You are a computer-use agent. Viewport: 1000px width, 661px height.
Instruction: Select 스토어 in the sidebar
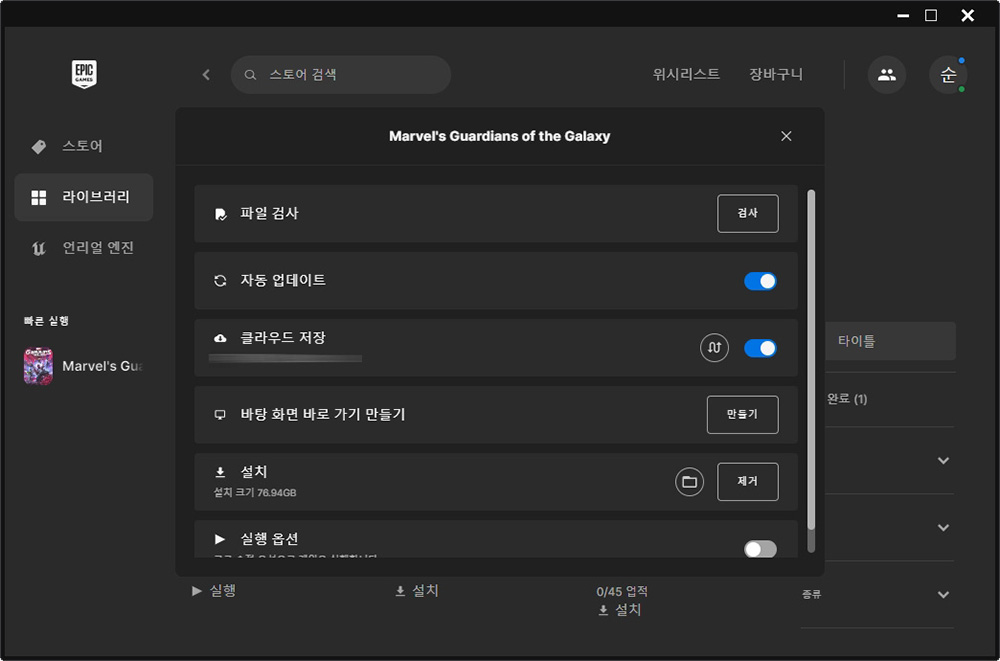tap(84, 147)
